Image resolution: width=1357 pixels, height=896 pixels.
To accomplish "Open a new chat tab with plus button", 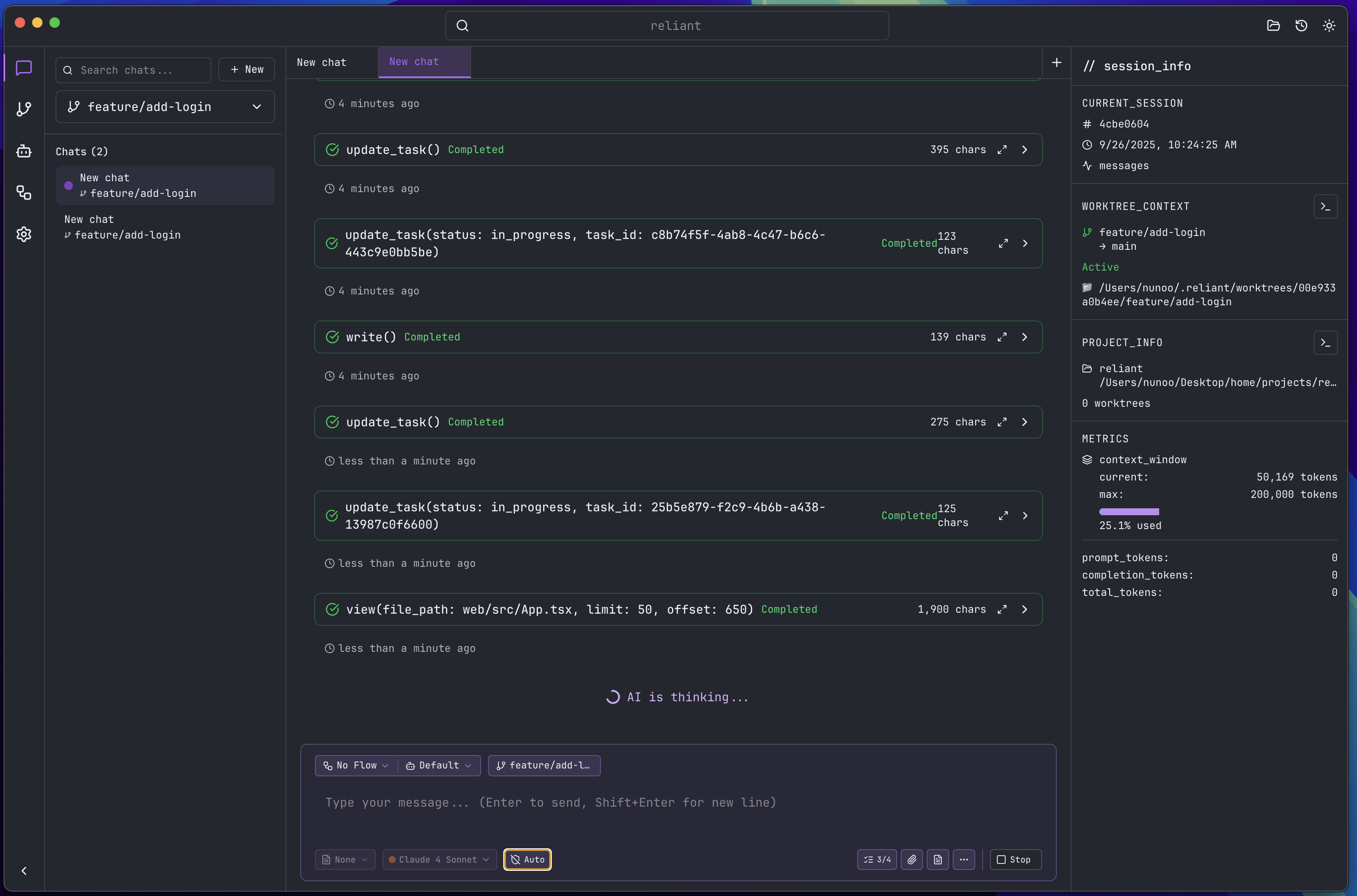I will click(1056, 62).
